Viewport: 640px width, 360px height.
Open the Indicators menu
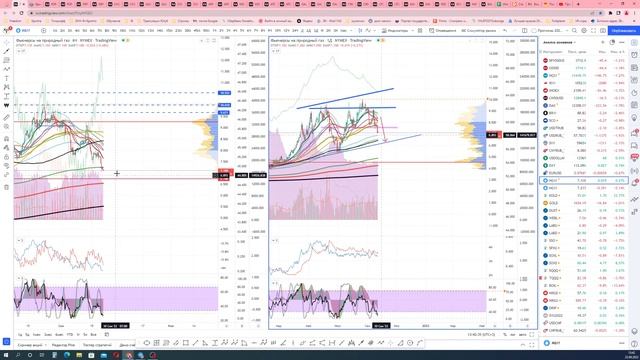pos(395,31)
